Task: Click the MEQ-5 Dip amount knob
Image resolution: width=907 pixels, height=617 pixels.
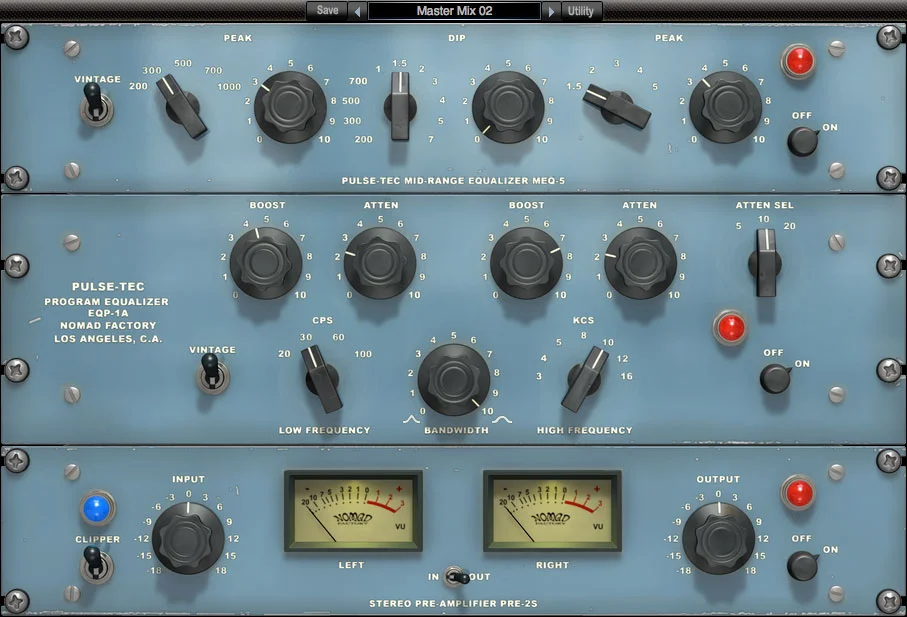Action: (508, 107)
